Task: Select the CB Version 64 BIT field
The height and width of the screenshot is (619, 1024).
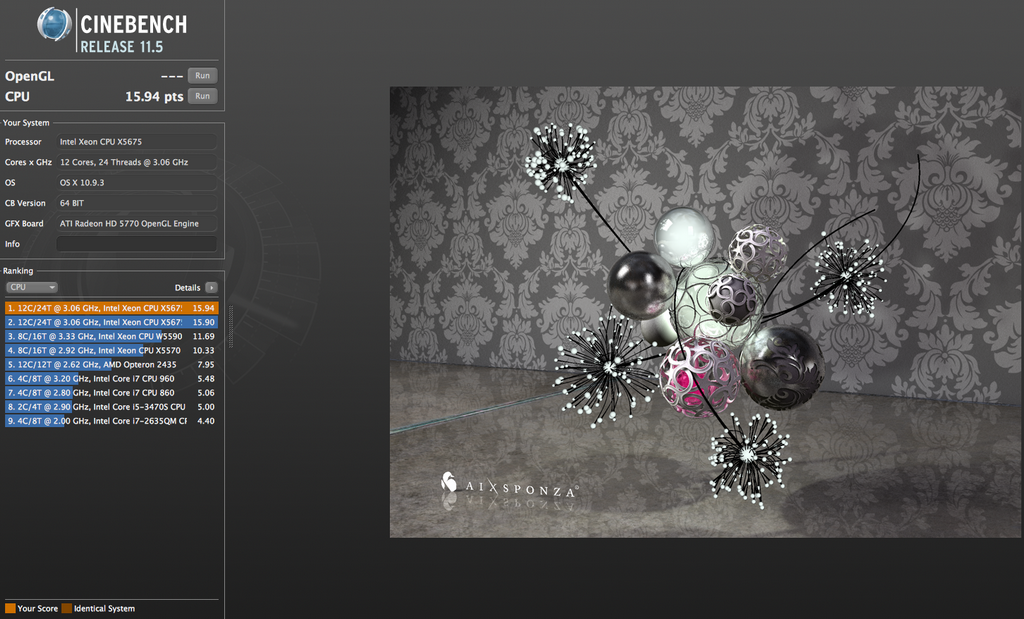Action: click(136, 203)
